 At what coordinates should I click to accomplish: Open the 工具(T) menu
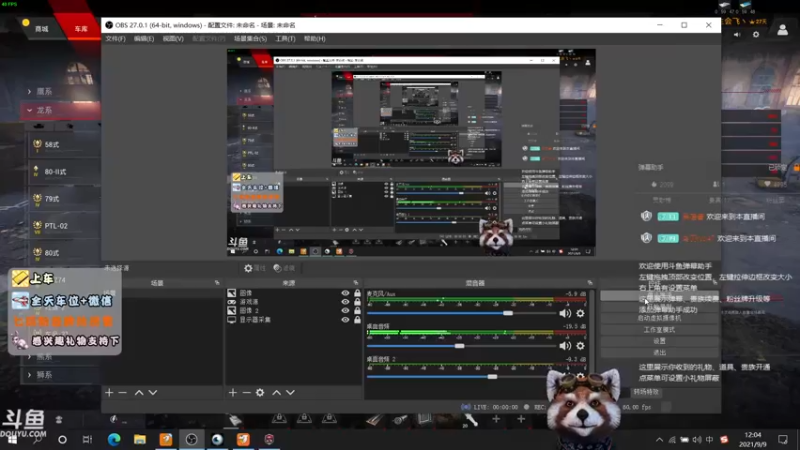[285, 39]
